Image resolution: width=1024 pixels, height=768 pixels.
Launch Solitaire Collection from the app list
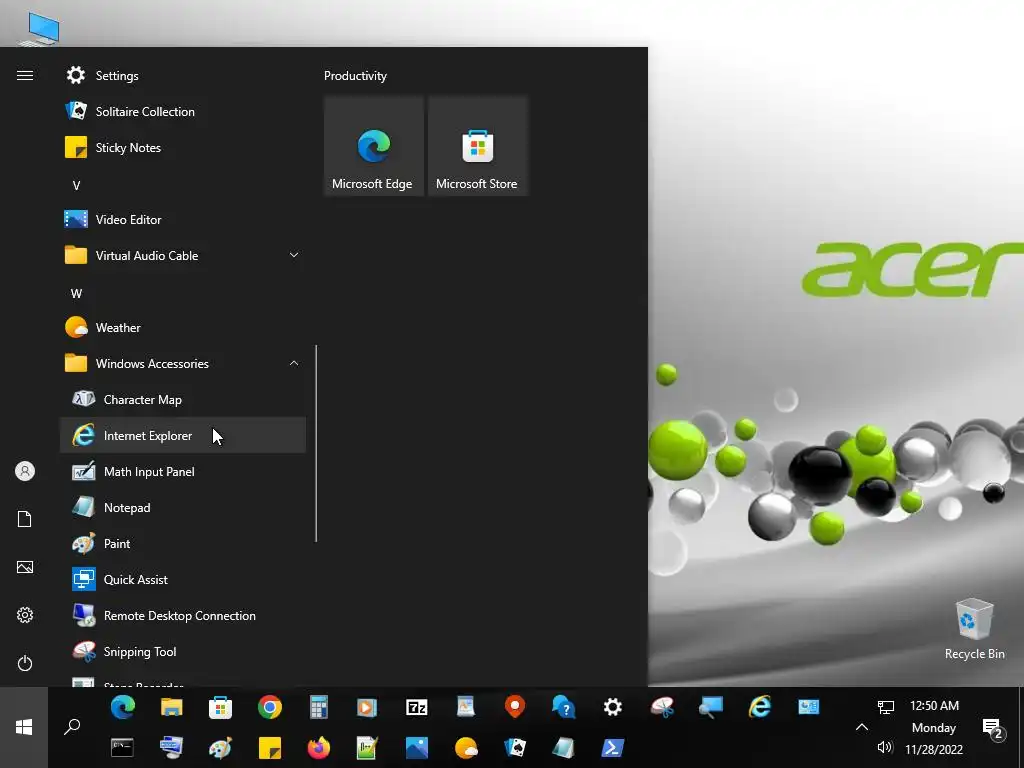click(x=183, y=112)
